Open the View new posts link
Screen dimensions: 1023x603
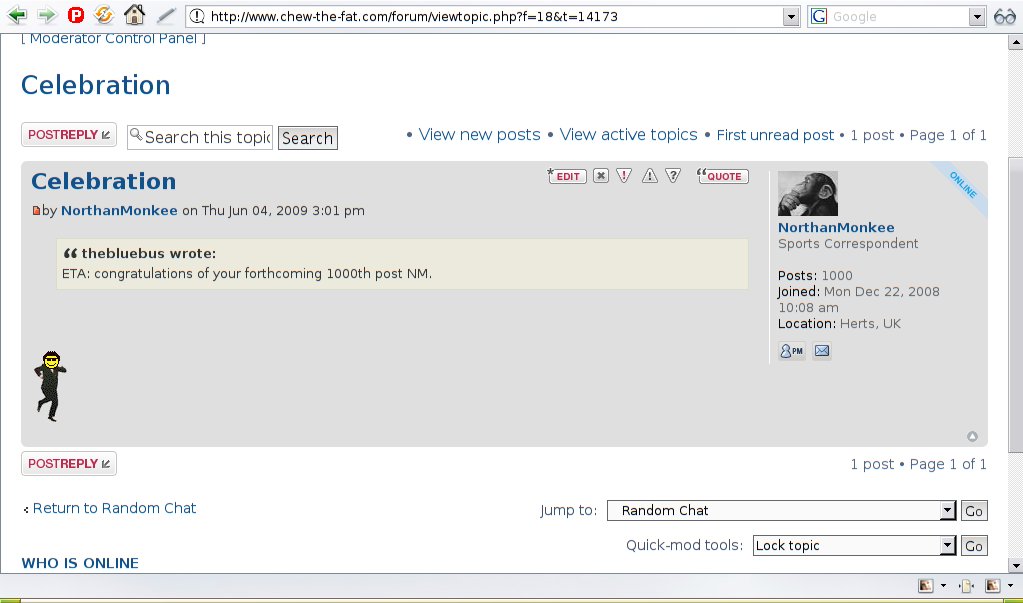479,135
